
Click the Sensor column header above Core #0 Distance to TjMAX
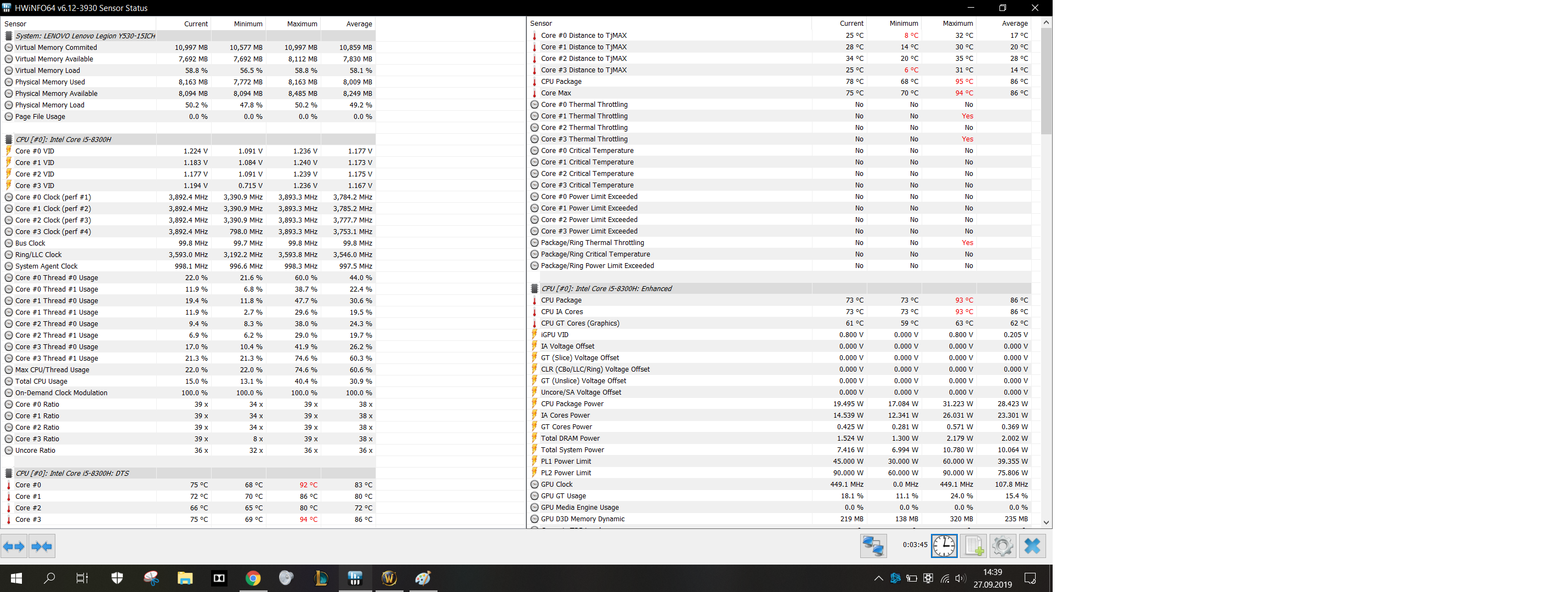[669, 23]
